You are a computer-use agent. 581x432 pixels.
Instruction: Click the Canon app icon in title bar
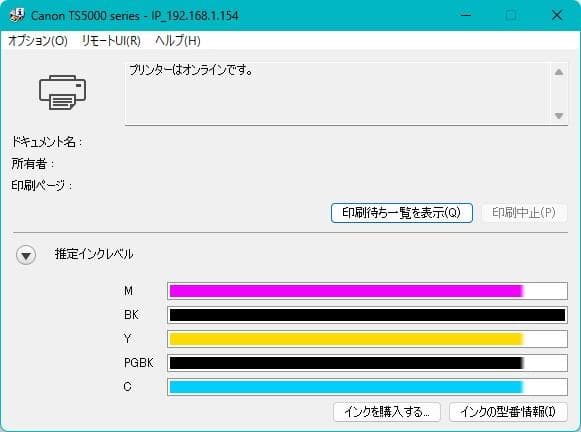click(17, 15)
